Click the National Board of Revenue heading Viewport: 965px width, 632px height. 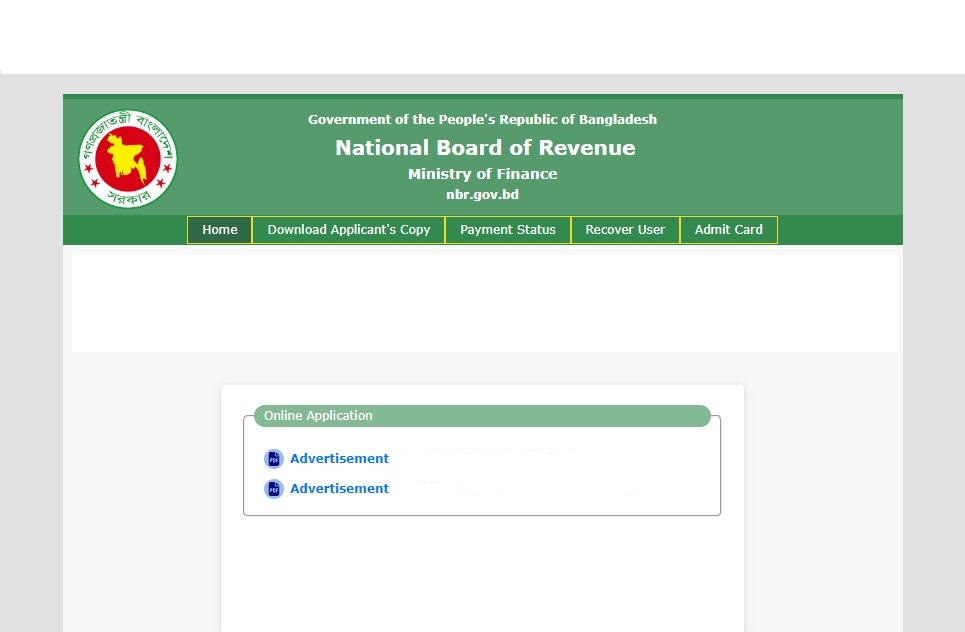[485, 148]
